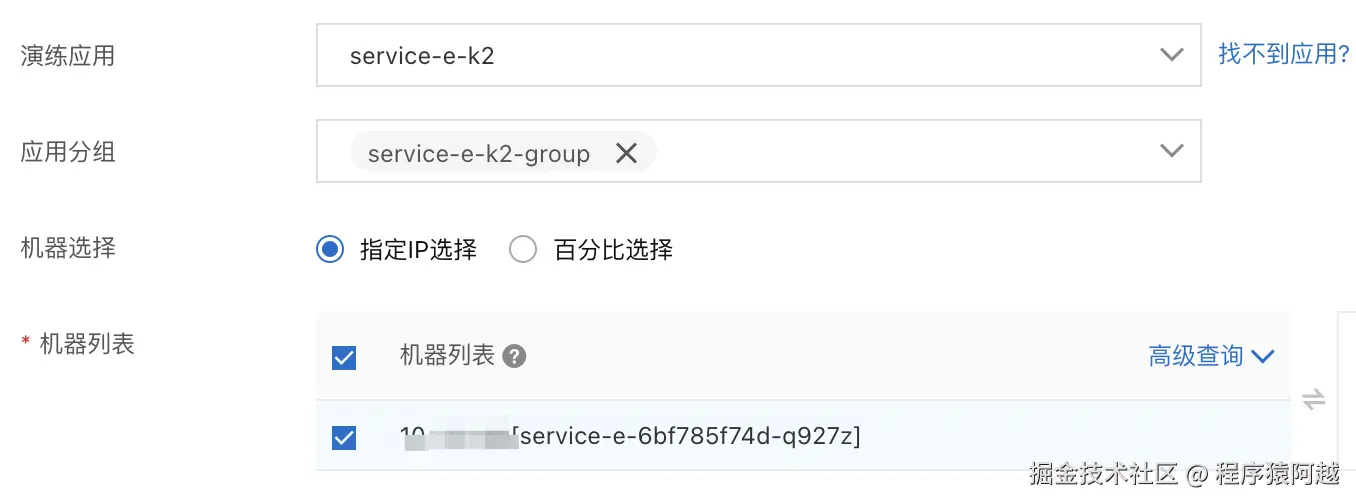Viewport: 1356px width, 504px height.
Task: Click the service-e-k2-group tag label
Action: 478,154
